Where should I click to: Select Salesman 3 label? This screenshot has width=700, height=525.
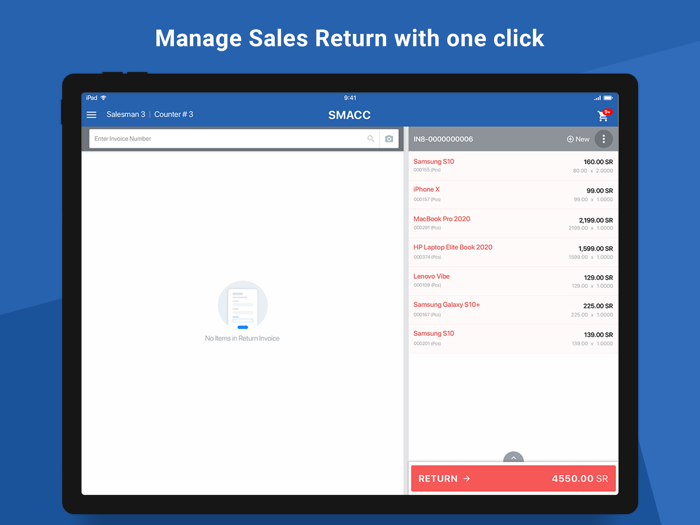pos(125,114)
